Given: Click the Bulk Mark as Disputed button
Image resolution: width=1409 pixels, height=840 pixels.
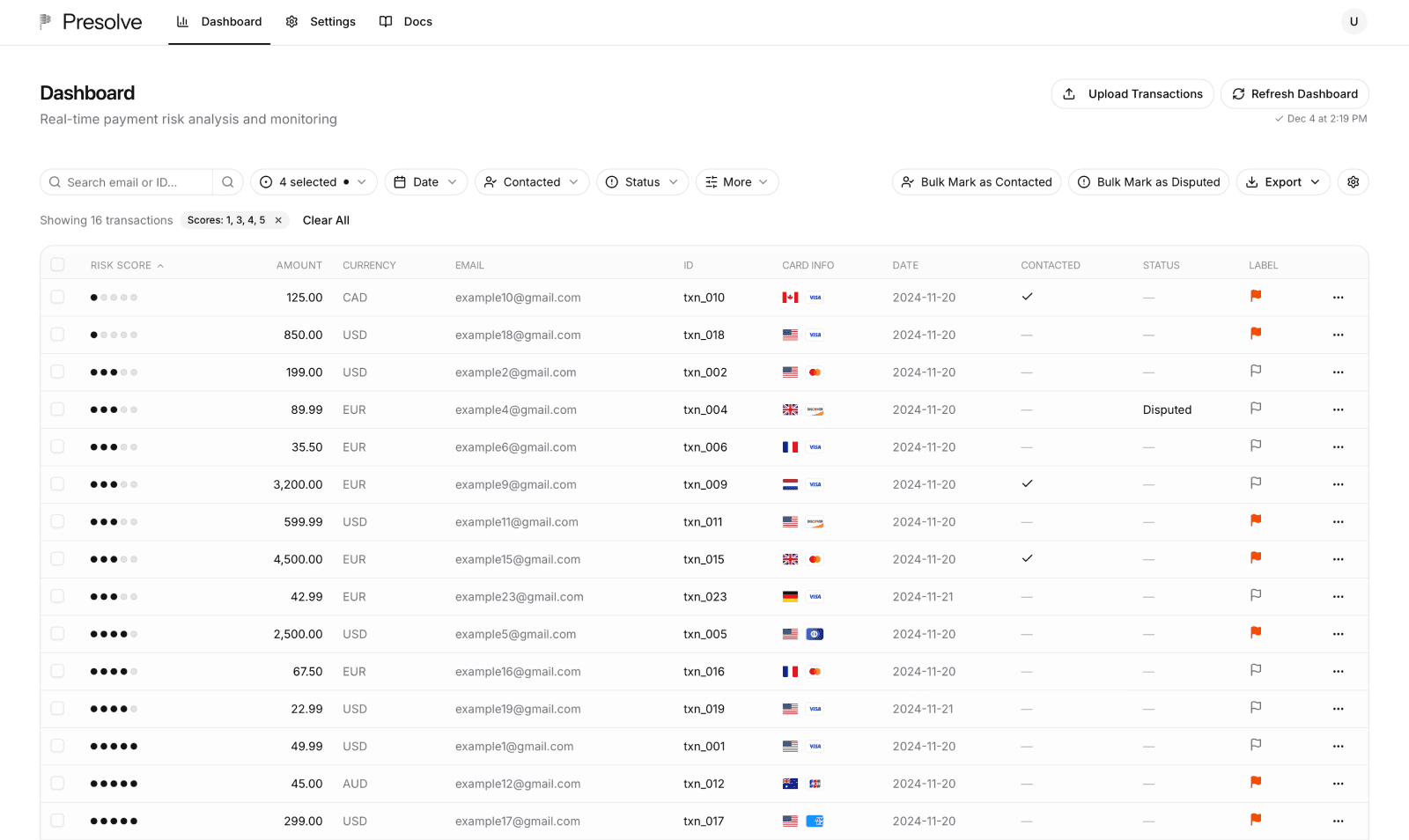Looking at the screenshot, I should coord(1148,181).
